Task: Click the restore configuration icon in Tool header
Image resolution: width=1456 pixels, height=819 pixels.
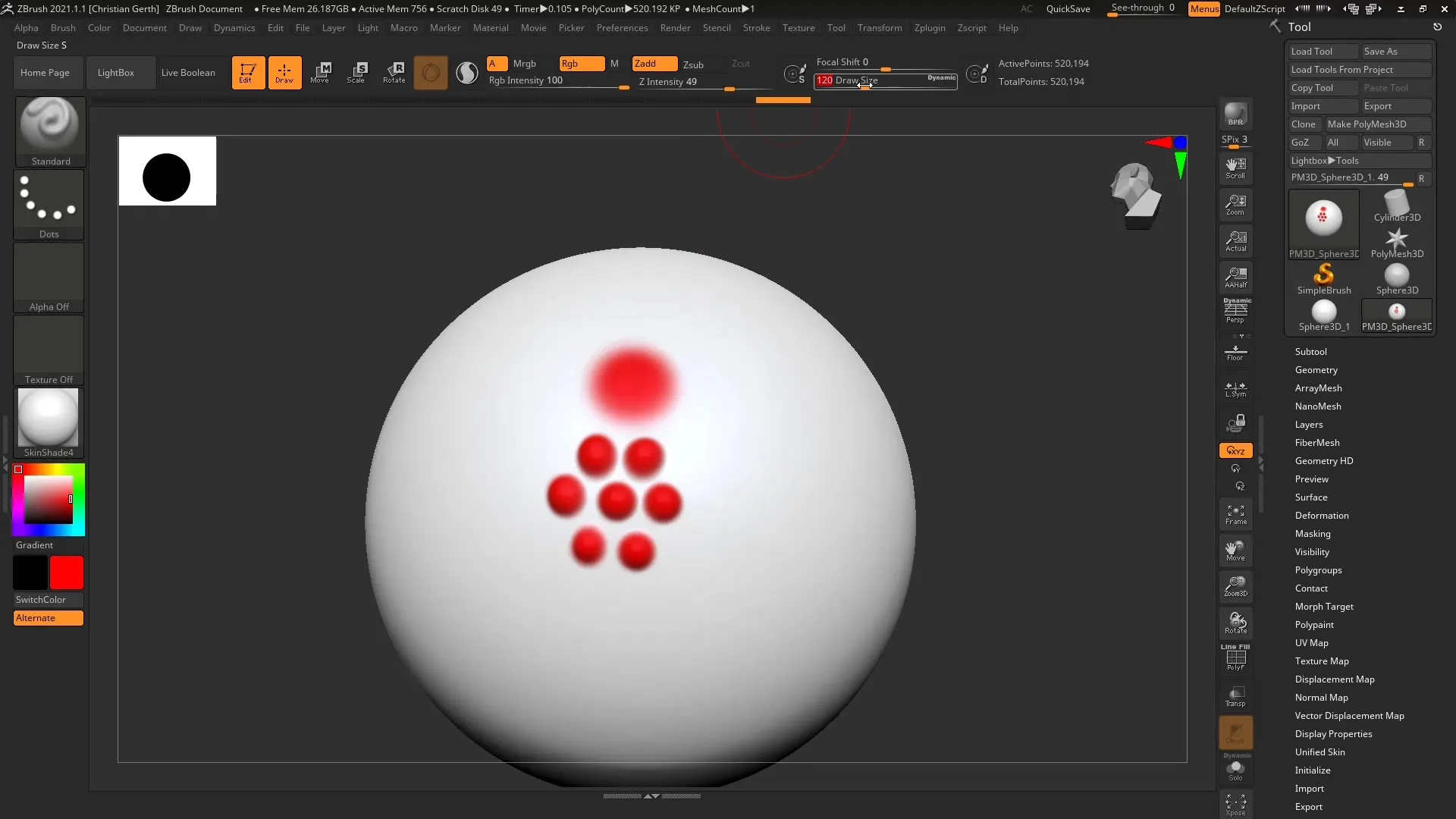Action: coord(1437,27)
